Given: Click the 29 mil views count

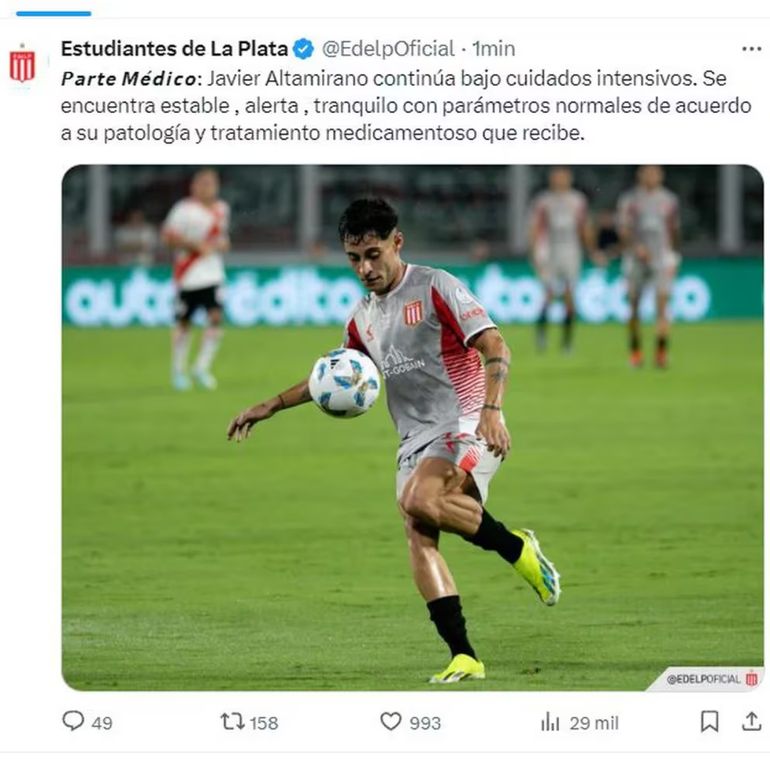Looking at the screenshot, I should 594,723.
